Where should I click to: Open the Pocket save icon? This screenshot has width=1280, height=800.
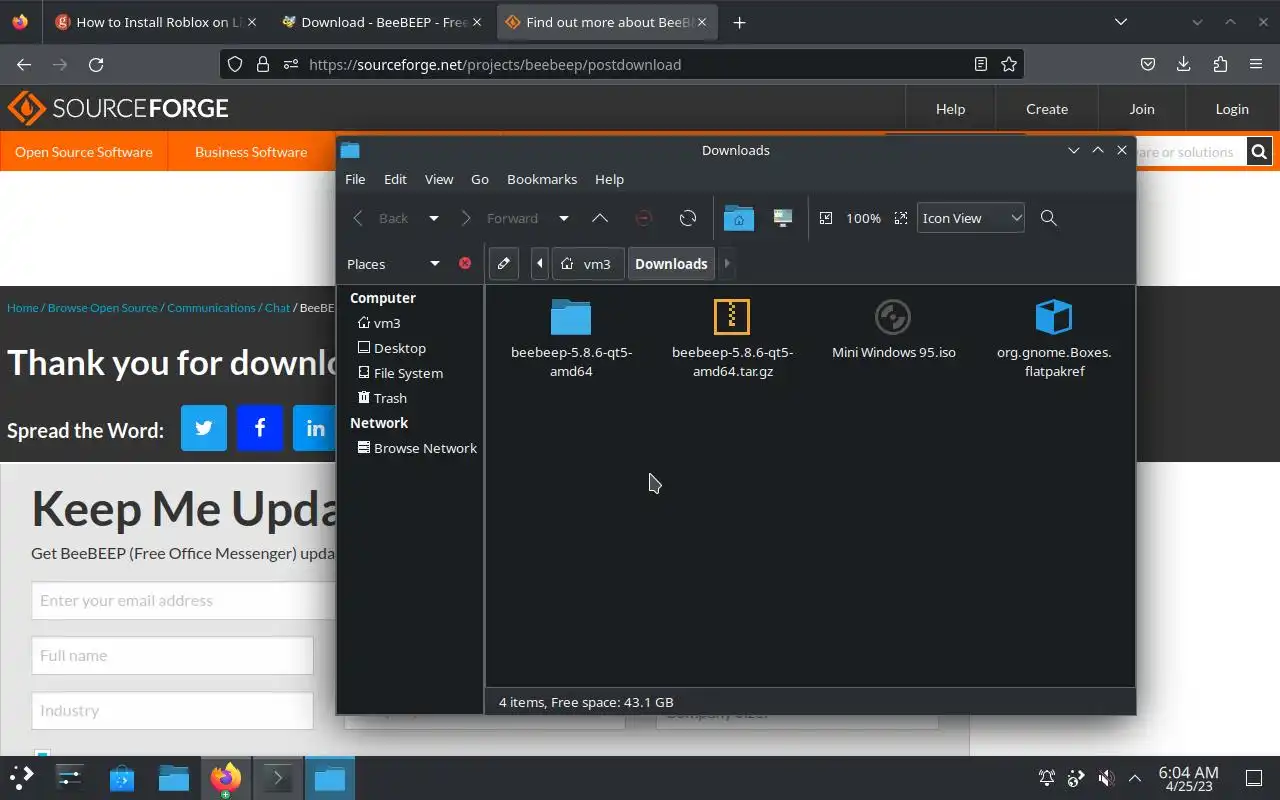click(x=1148, y=64)
